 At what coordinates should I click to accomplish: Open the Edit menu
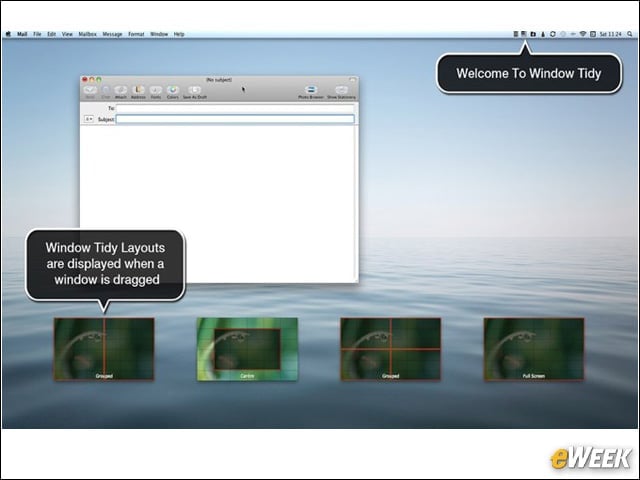click(x=51, y=34)
